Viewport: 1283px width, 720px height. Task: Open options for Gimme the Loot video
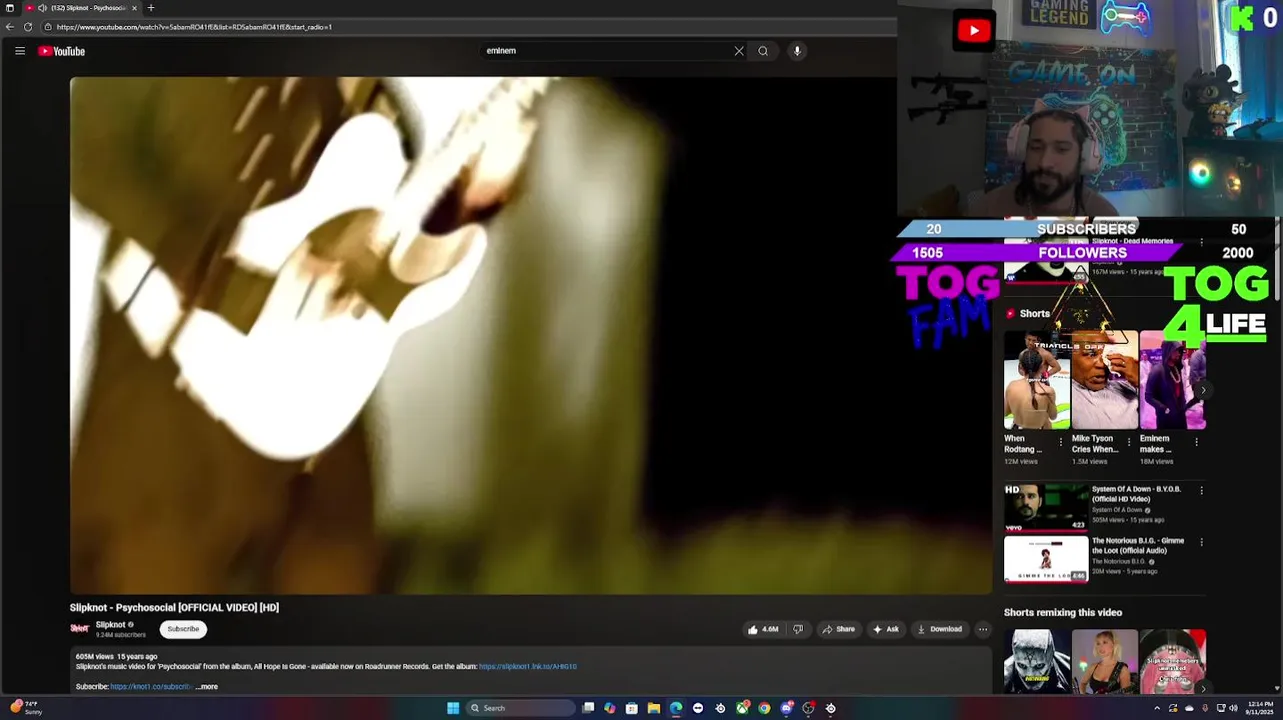[x=1201, y=542]
